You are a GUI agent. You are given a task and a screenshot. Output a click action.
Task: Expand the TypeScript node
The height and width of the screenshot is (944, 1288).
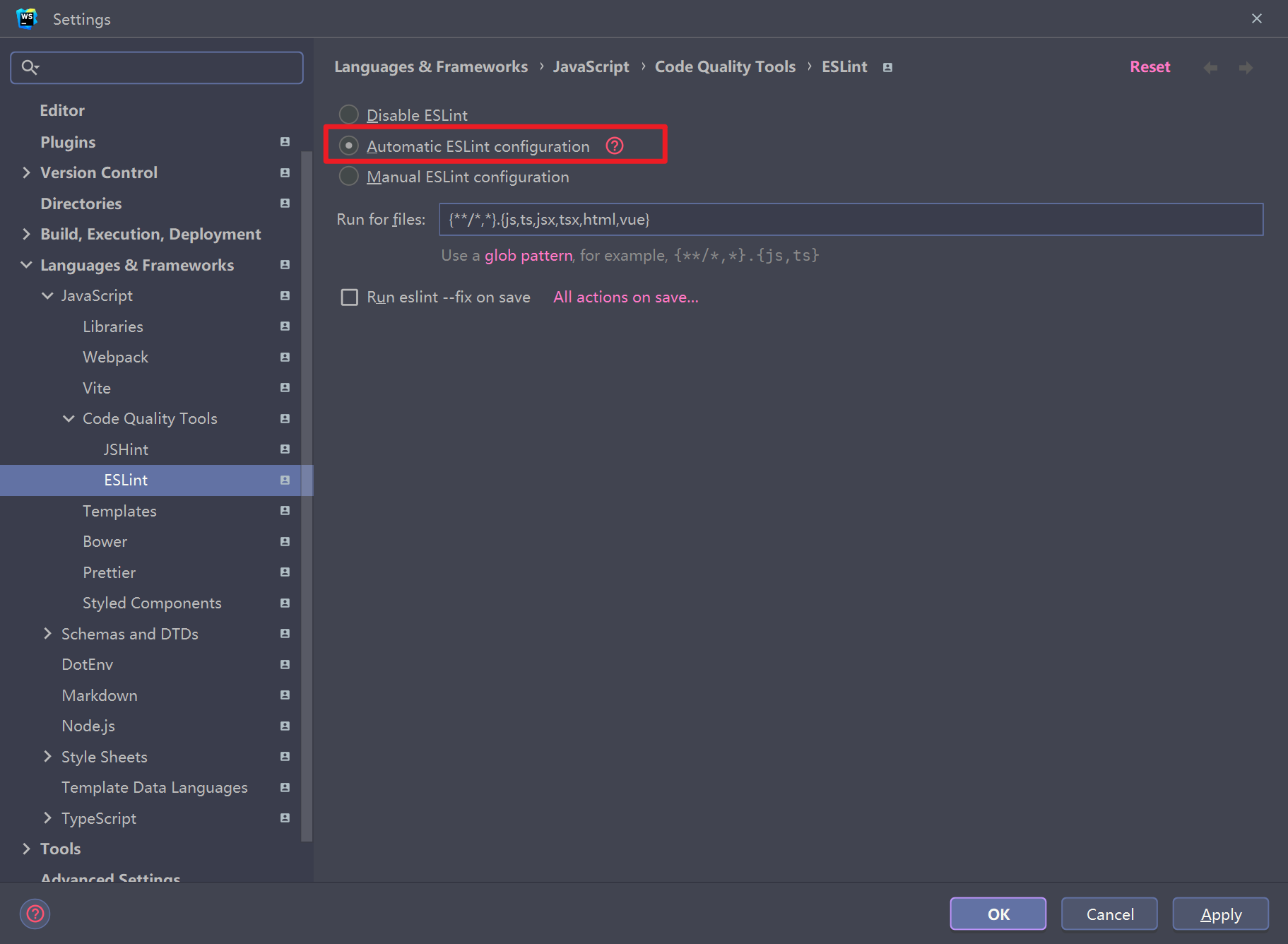coord(47,818)
